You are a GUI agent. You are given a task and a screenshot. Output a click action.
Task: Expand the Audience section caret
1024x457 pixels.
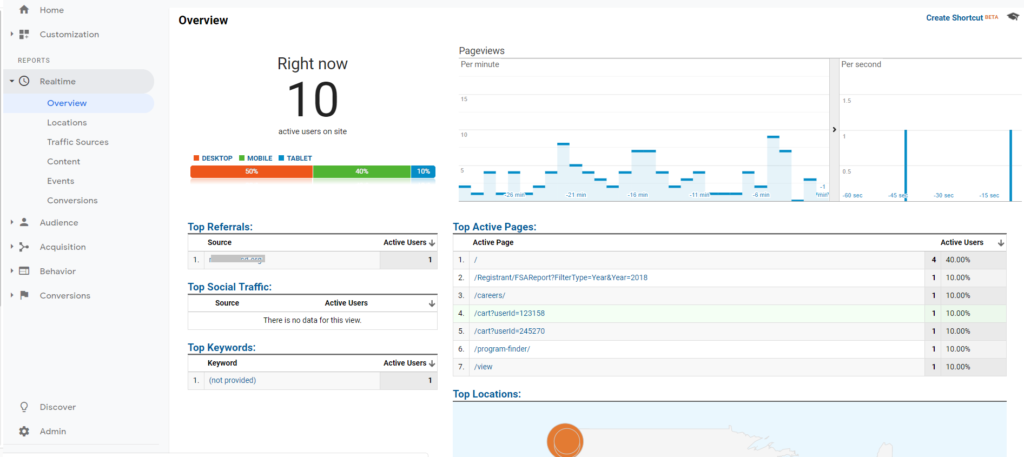click(x=12, y=223)
